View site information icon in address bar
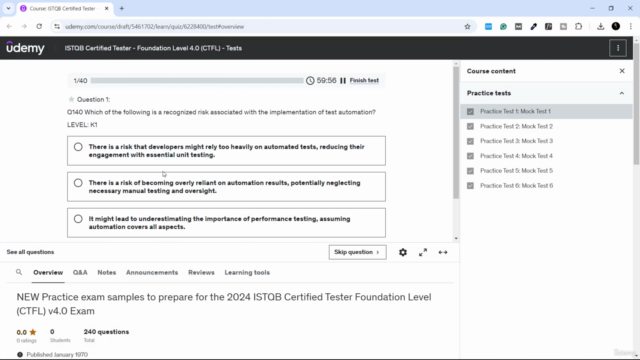This screenshot has height=360, width=640. click(x=57, y=27)
